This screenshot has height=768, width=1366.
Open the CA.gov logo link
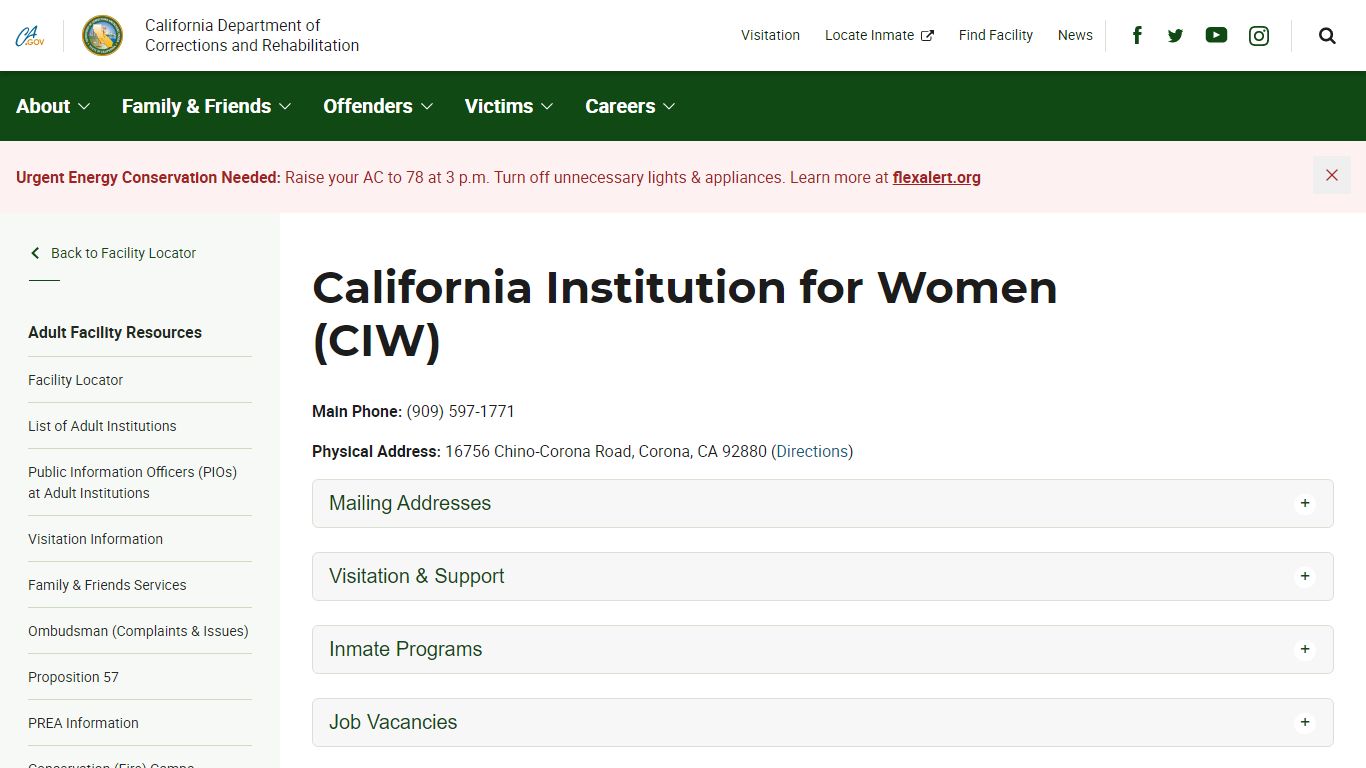30,36
